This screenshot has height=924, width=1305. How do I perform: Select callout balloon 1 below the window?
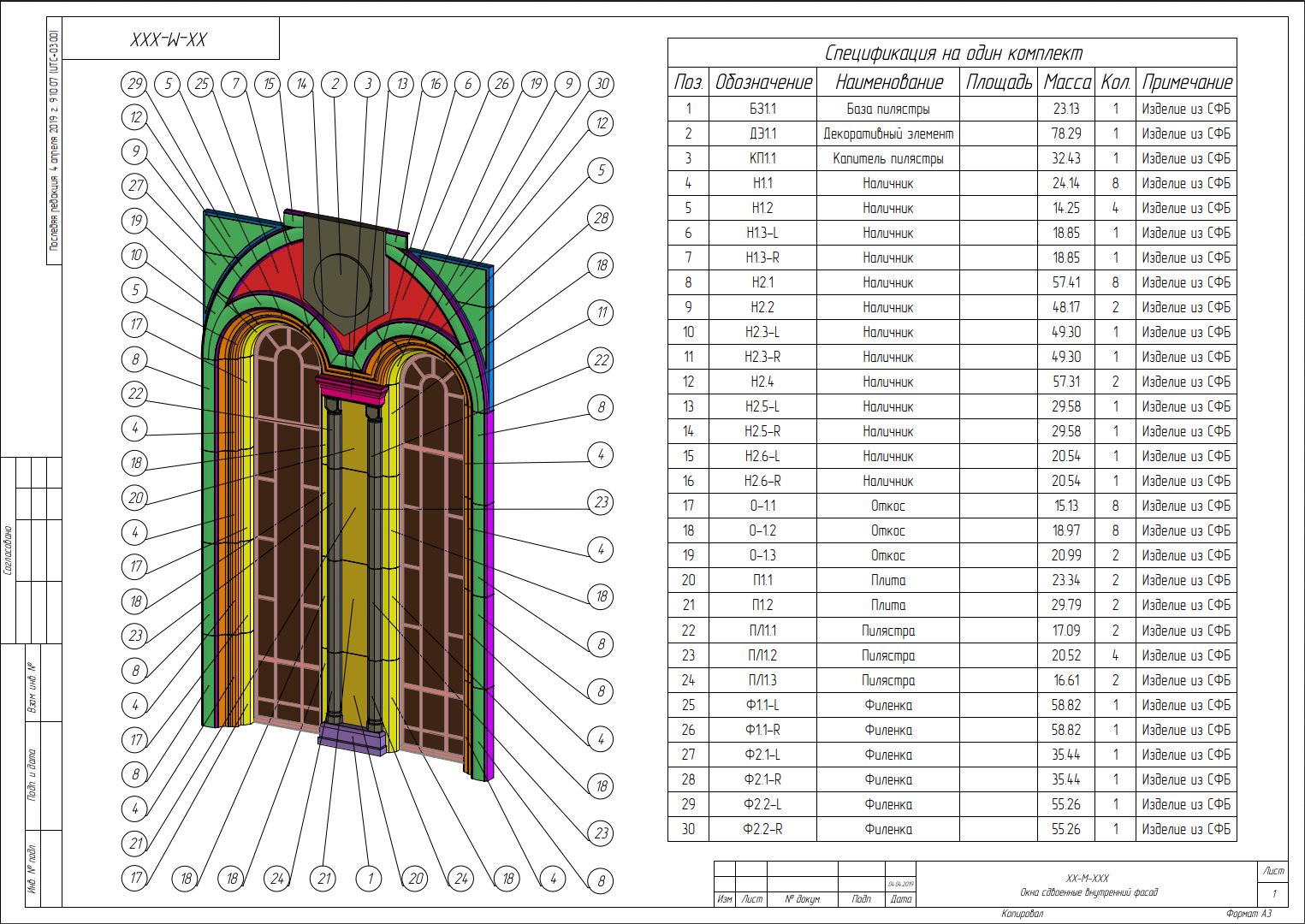tap(370, 879)
